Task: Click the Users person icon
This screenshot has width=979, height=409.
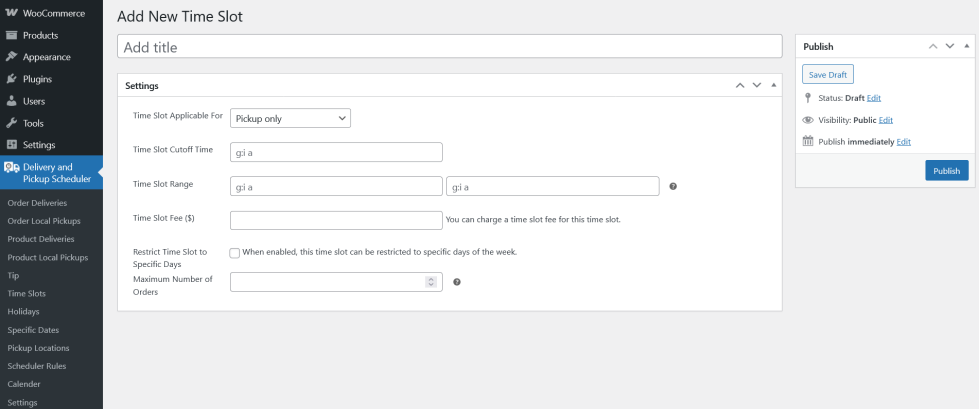Action: tap(11, 101)
